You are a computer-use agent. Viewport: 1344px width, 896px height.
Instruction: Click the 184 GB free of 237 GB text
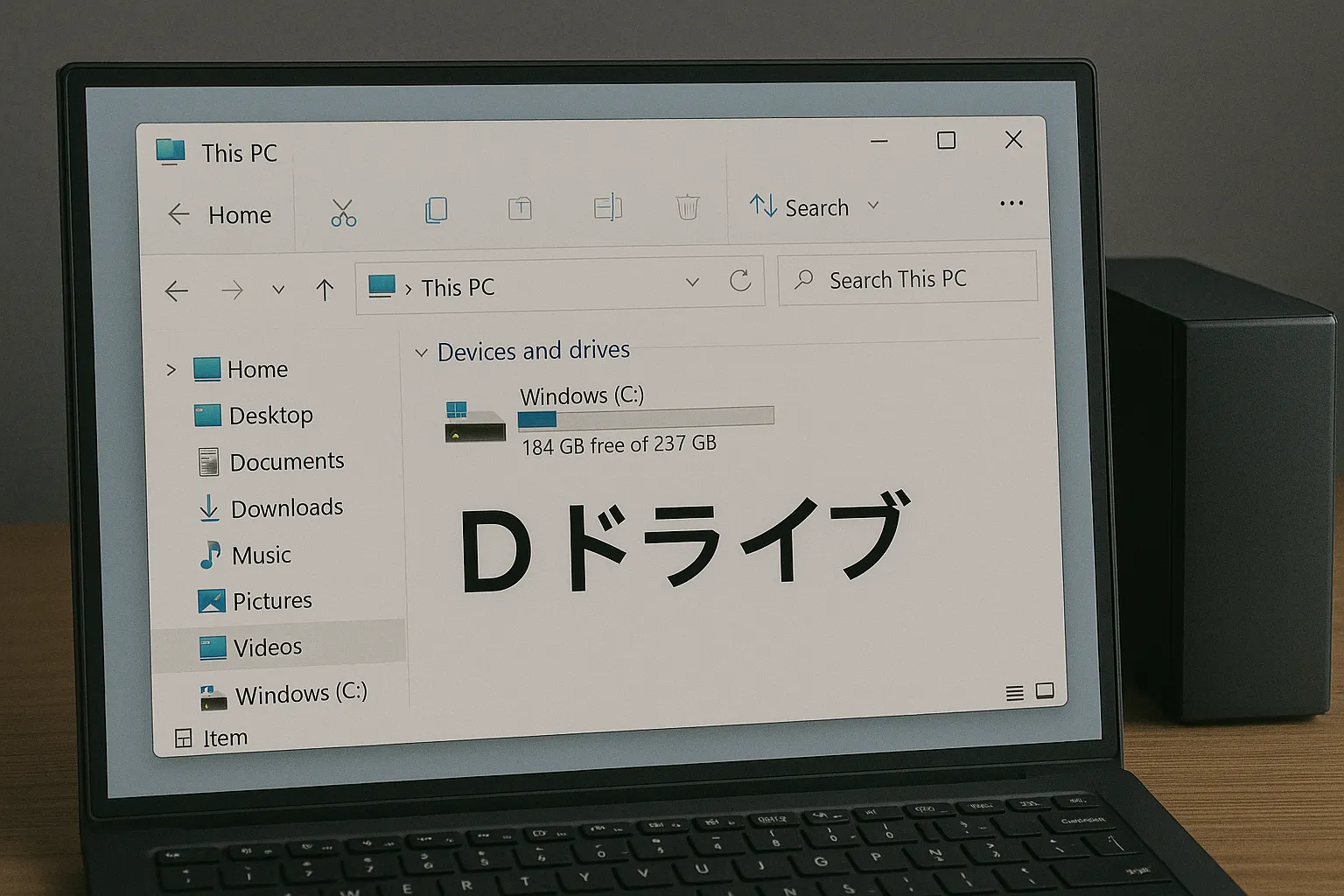(619, 445)
